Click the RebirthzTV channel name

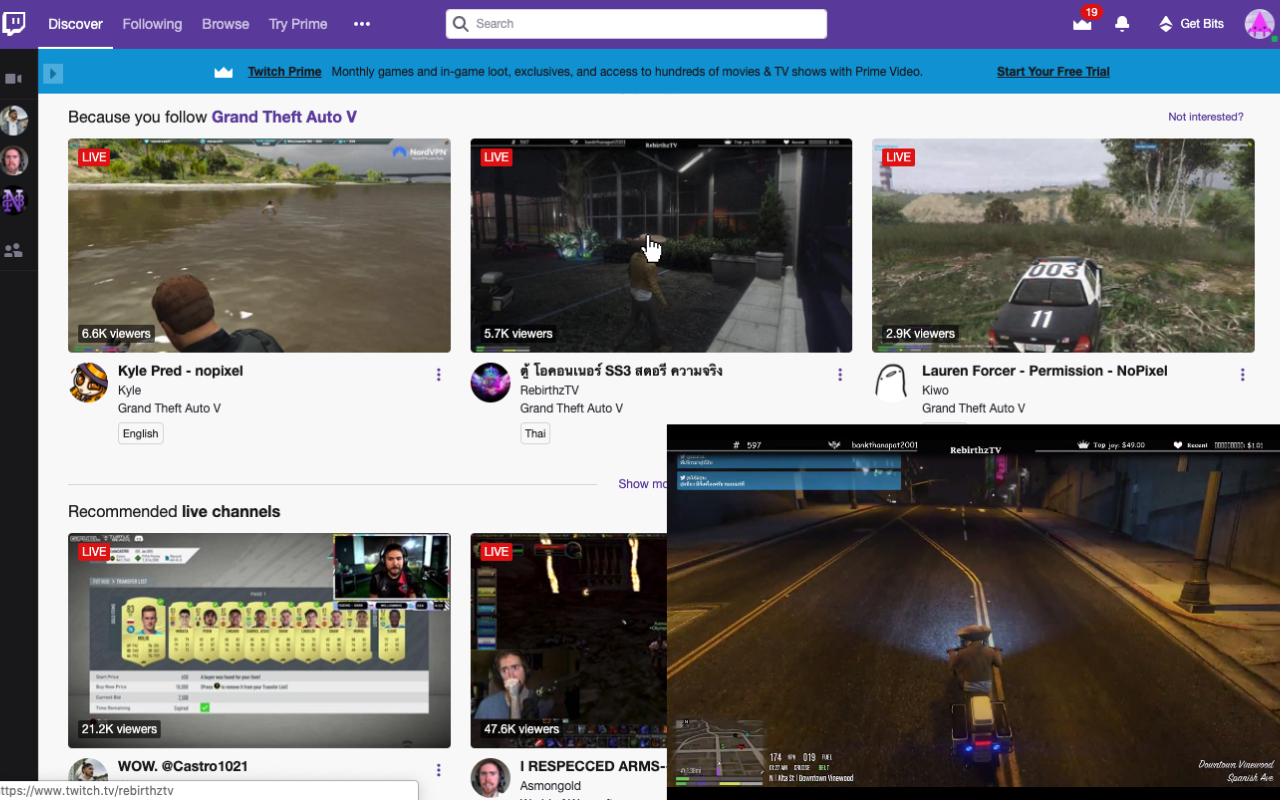pos(549,390)
